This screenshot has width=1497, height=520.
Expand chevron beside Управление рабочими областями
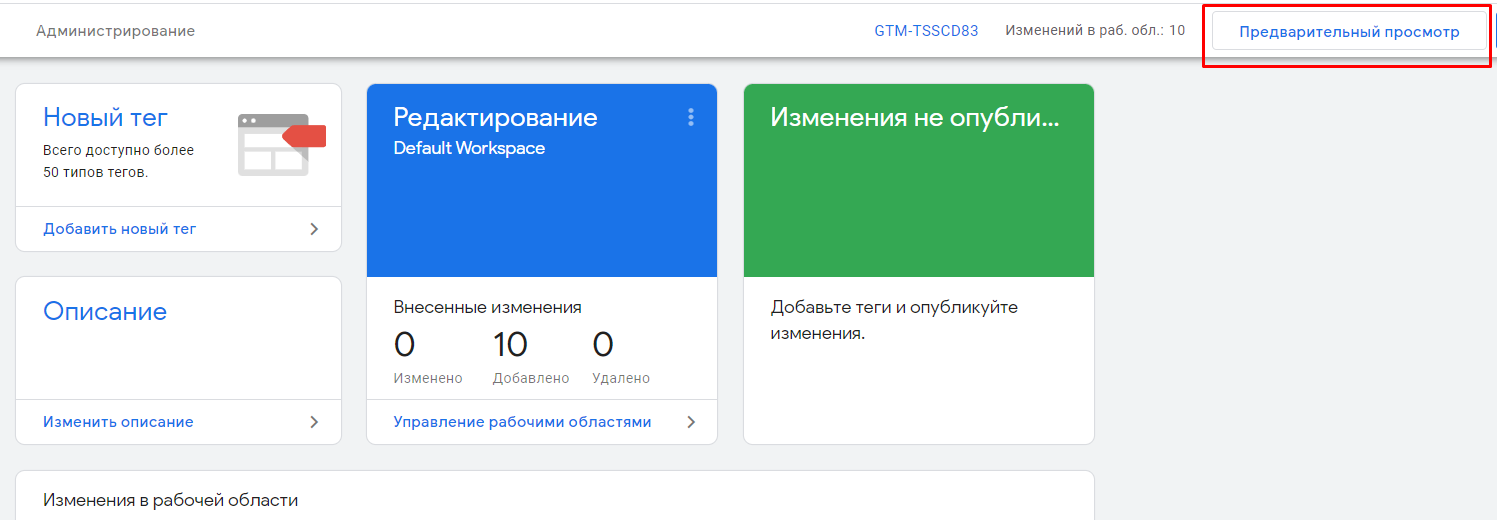tap(690, 422)
